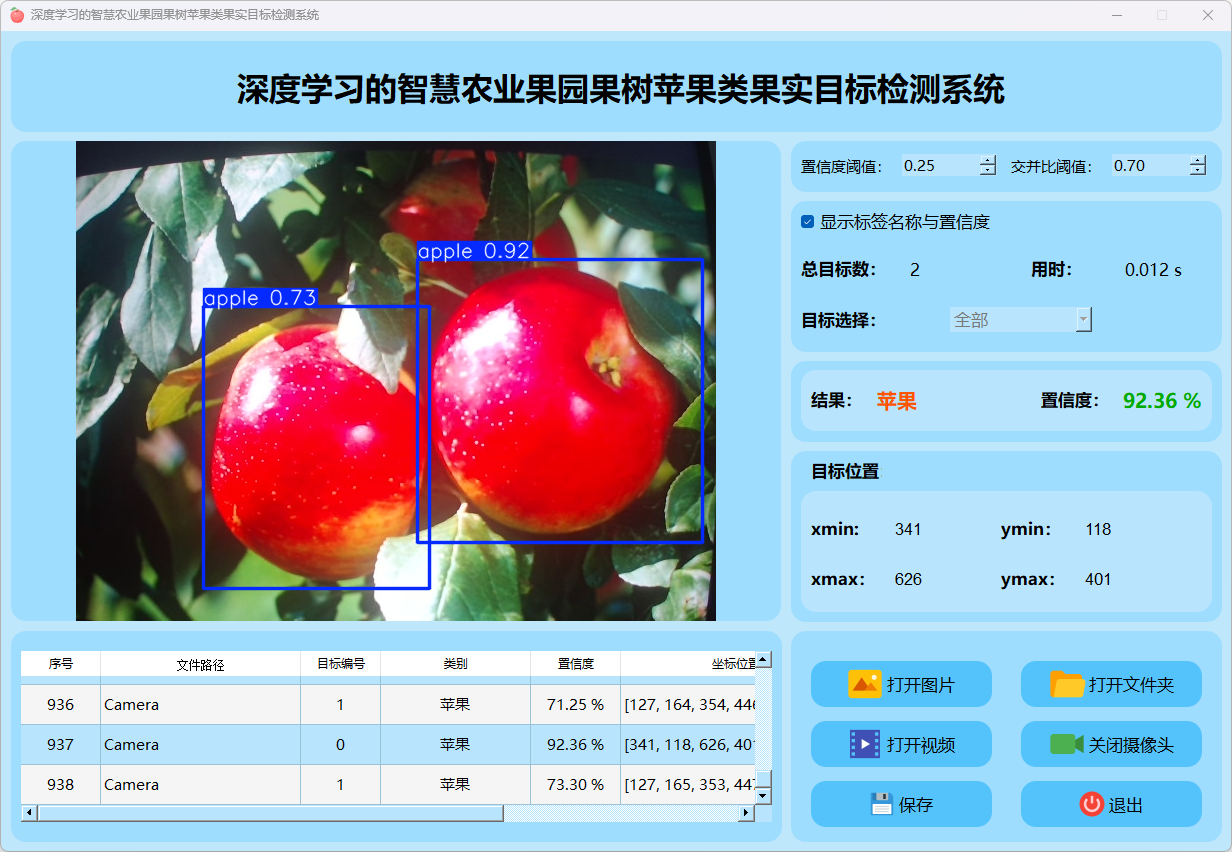Click the 总目标数 value 2

(915, 270)
